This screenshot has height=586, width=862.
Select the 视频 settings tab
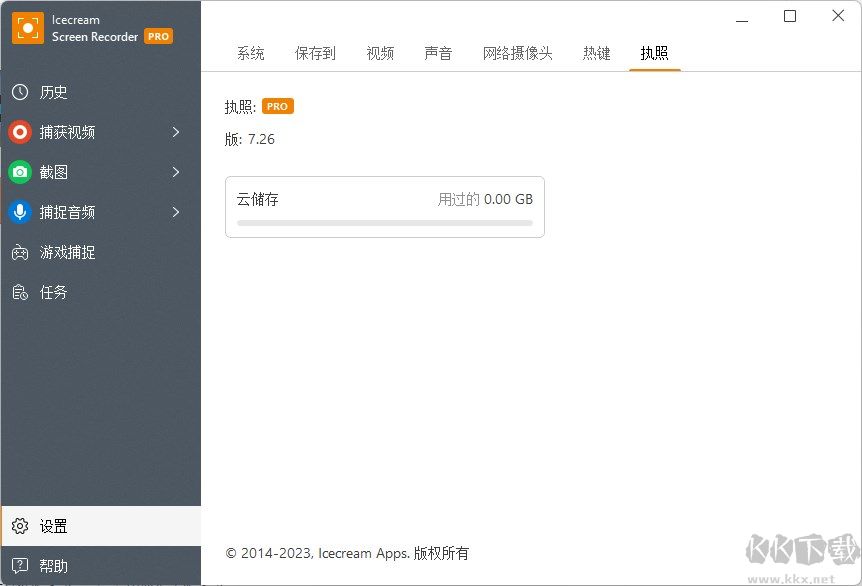(x=380, y=53)
